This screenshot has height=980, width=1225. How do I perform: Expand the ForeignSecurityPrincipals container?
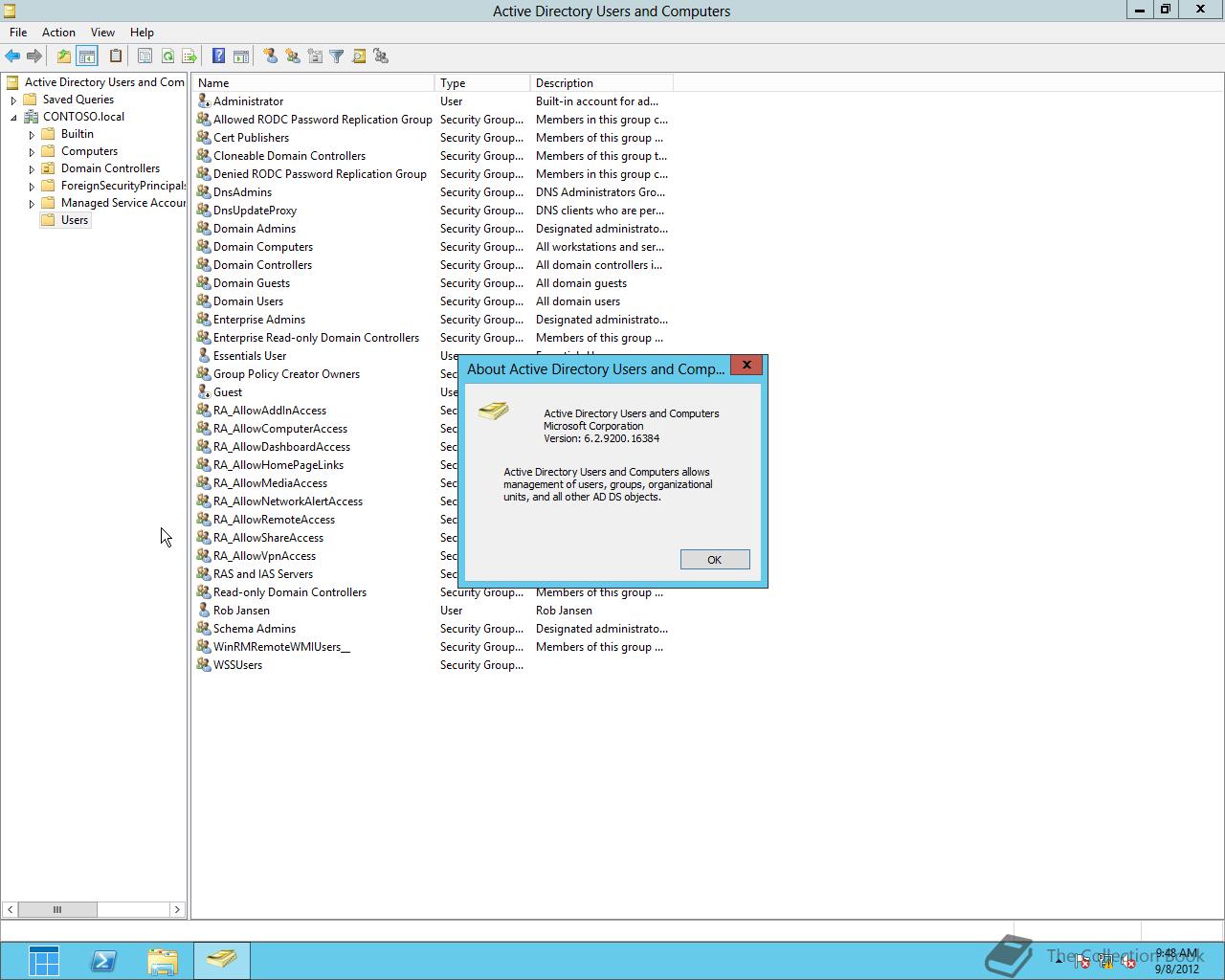(32, 186)
